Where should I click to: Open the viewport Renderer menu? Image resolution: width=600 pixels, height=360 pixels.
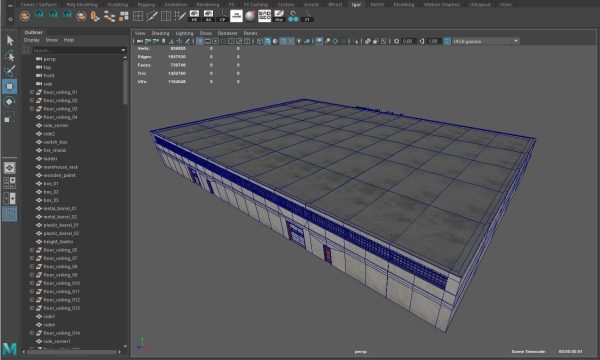[228, 33]
